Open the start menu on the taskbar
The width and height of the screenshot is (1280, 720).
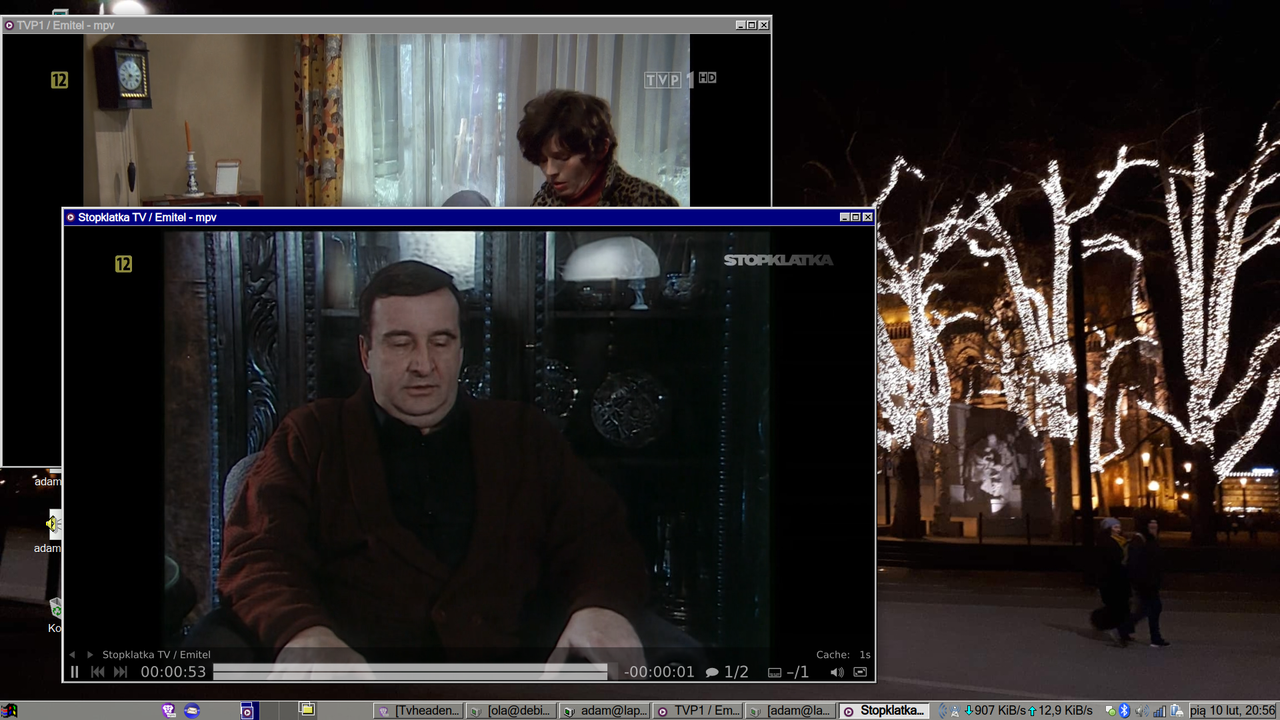point(9,711)
